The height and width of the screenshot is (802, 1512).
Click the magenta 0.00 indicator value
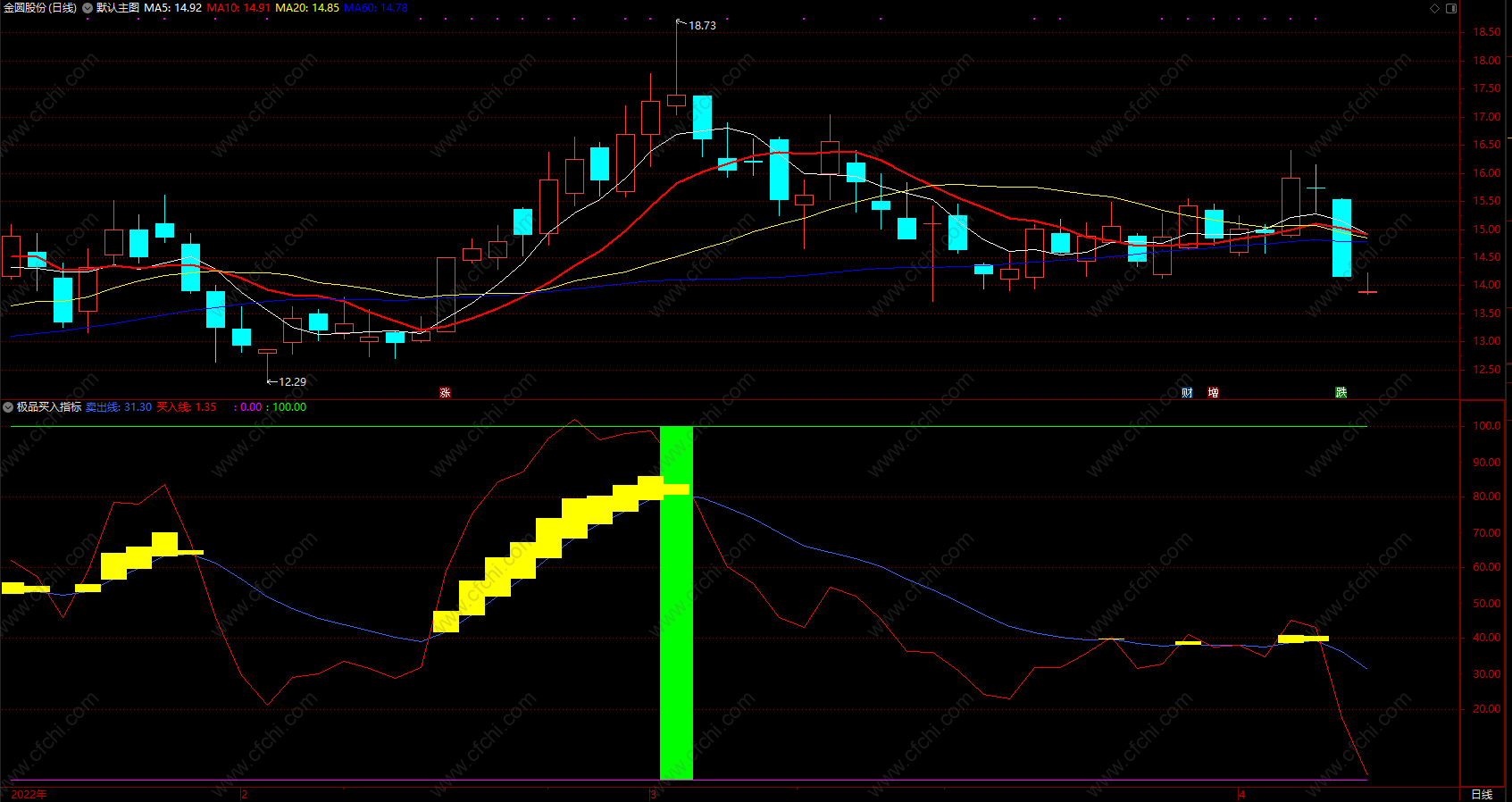point(251,407)
